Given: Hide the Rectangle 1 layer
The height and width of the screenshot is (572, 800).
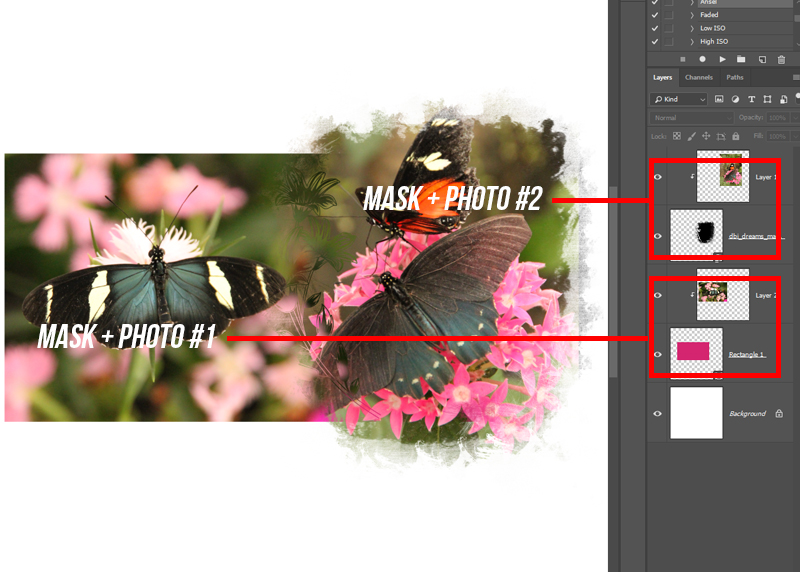Looking at the screenshot, I should pyautogui.click(x=658, y=355).
